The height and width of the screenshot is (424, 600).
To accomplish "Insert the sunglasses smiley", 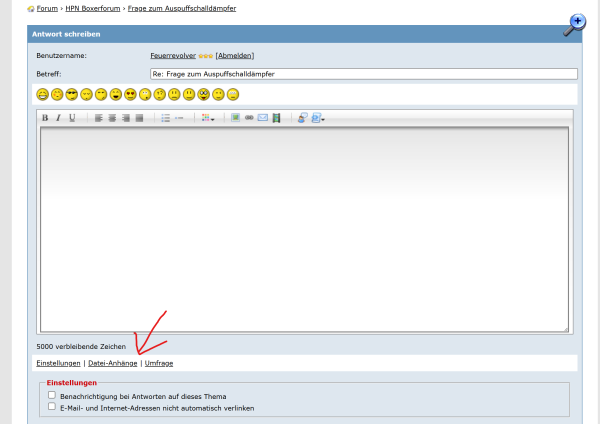I will (x=72, y=95).
